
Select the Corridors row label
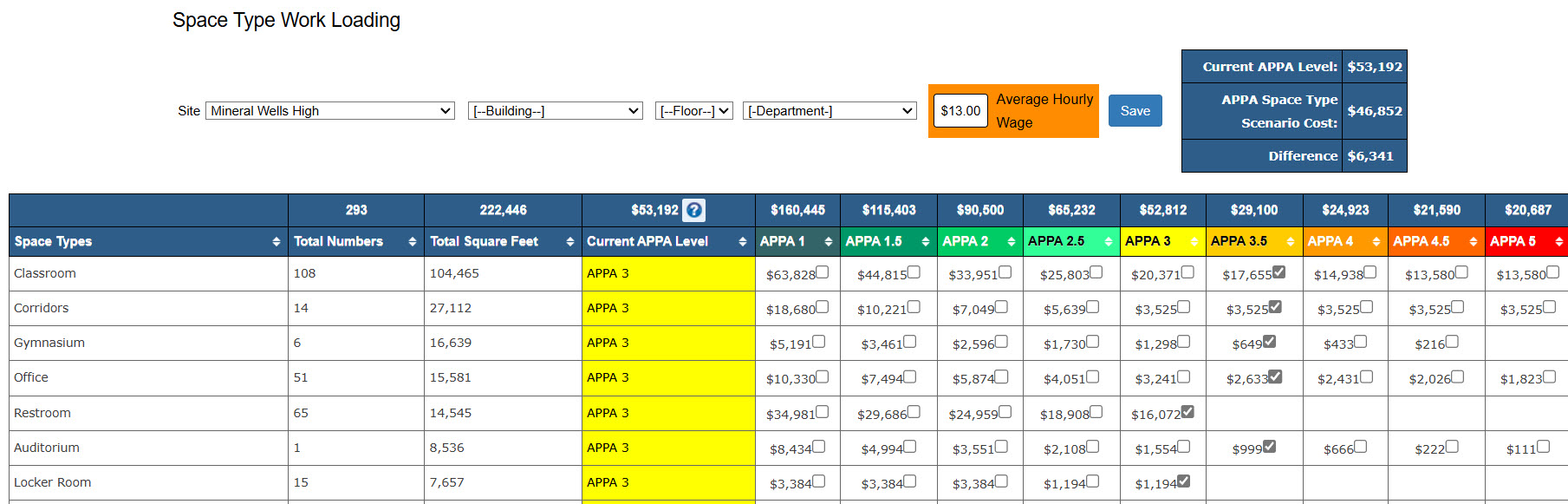point(41,308)
